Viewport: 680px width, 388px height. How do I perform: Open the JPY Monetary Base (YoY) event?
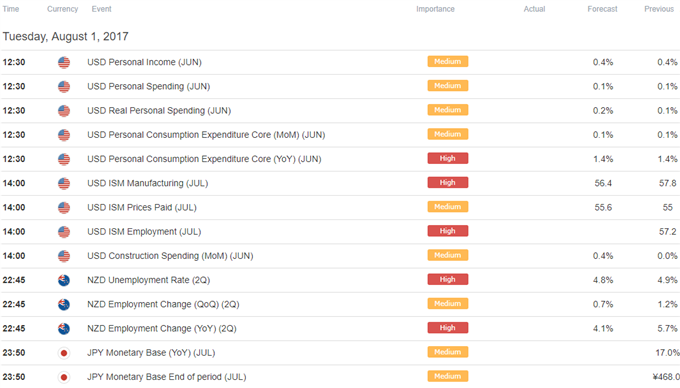pyautogui.click(x=151, y=353)
